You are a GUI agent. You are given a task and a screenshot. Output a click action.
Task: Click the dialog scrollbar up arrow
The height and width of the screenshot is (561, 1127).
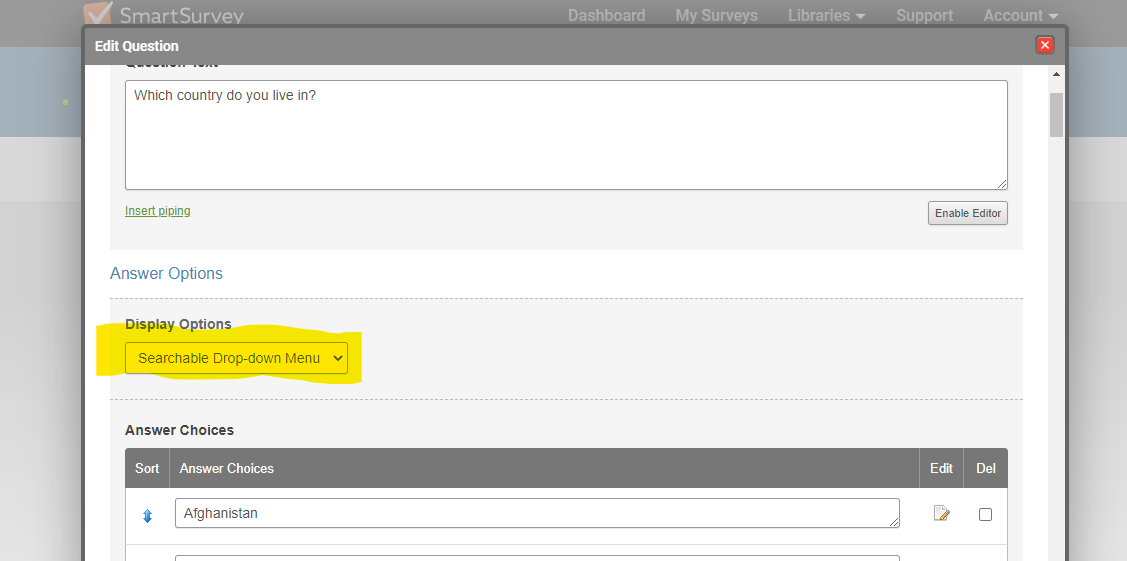1056,75
